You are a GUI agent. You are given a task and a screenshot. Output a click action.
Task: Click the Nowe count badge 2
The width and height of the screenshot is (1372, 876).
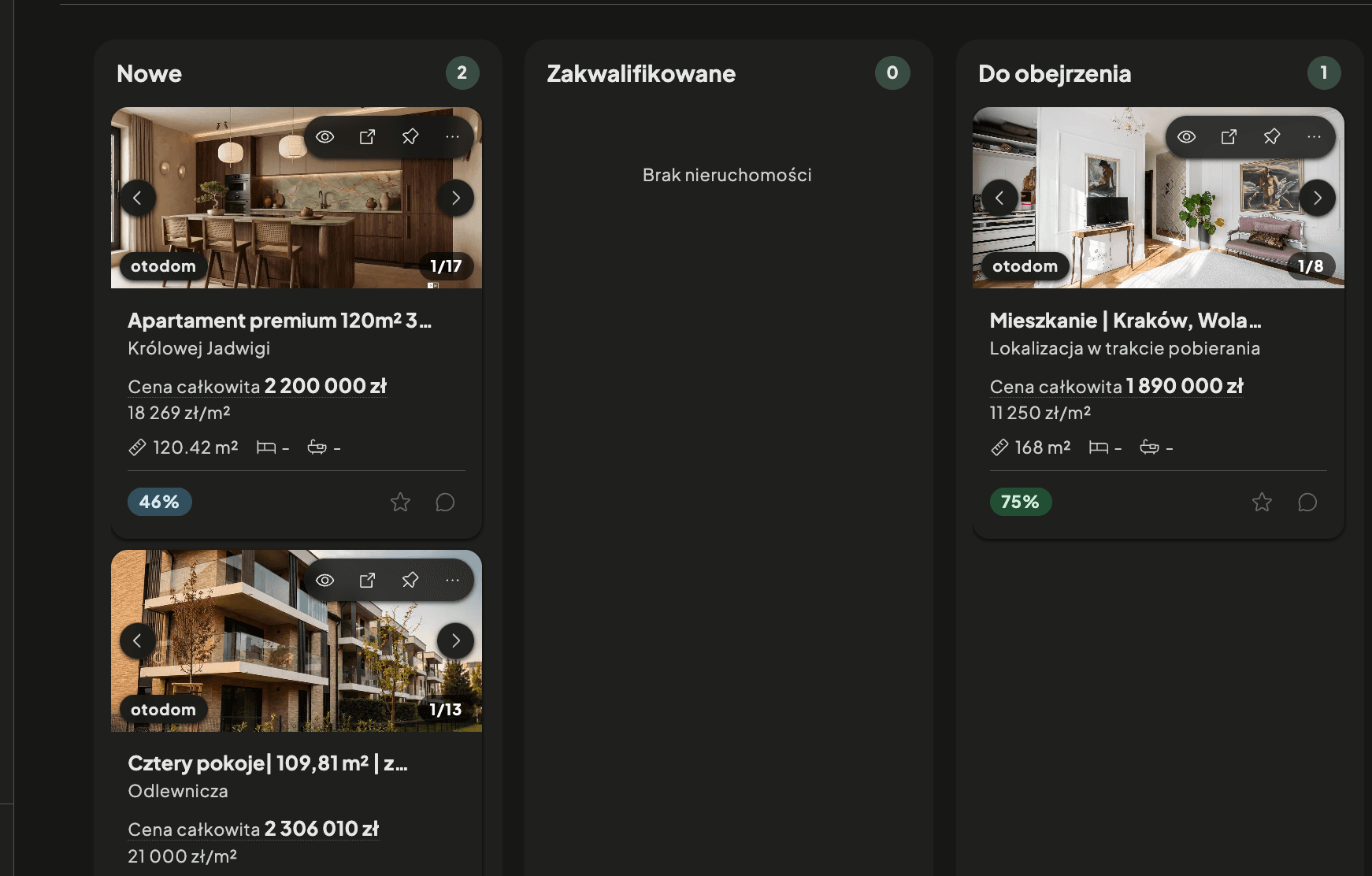pyautogui.click(x=462, y=73)
